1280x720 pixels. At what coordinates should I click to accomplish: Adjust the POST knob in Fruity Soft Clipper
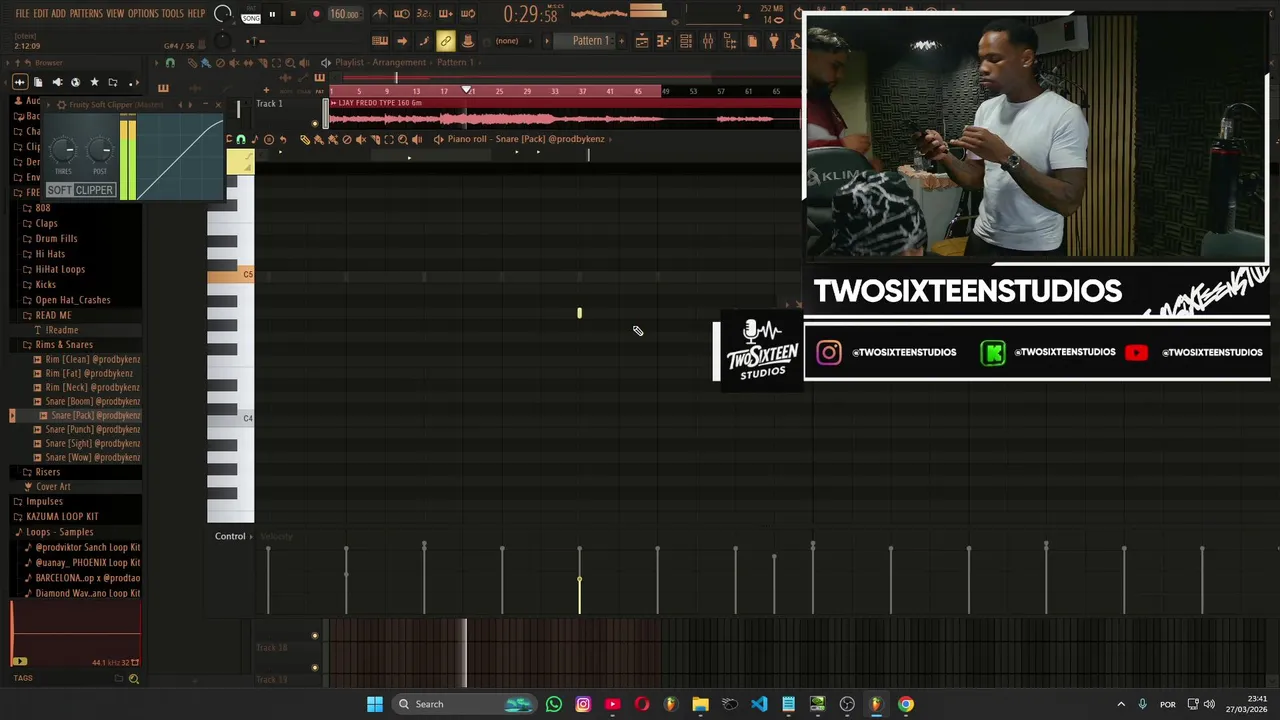[x=100, y=151]
